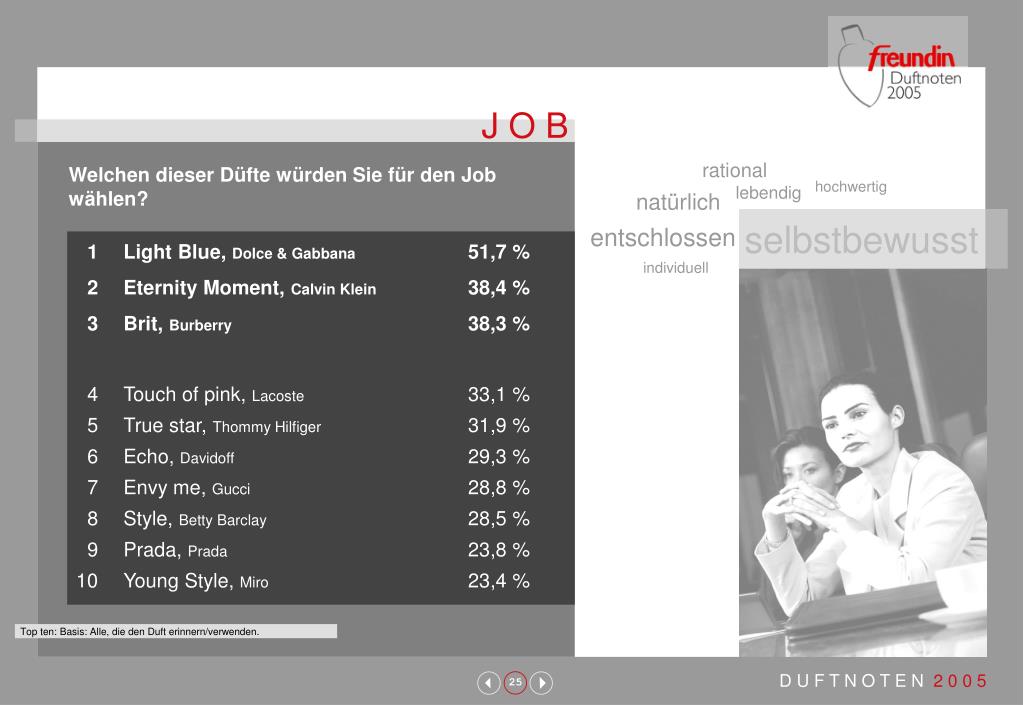
Task: Click the value 23,8 %
Action: [498, 550]
